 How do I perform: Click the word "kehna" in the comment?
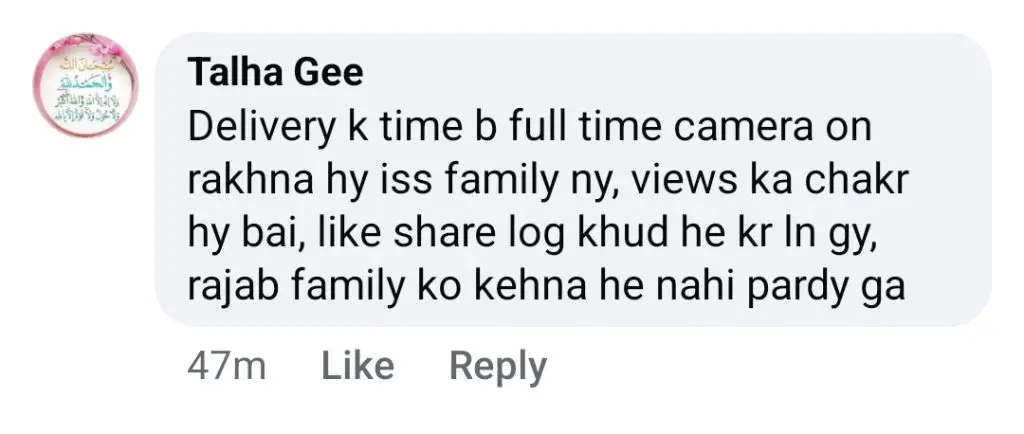click(x=546, y=289)
